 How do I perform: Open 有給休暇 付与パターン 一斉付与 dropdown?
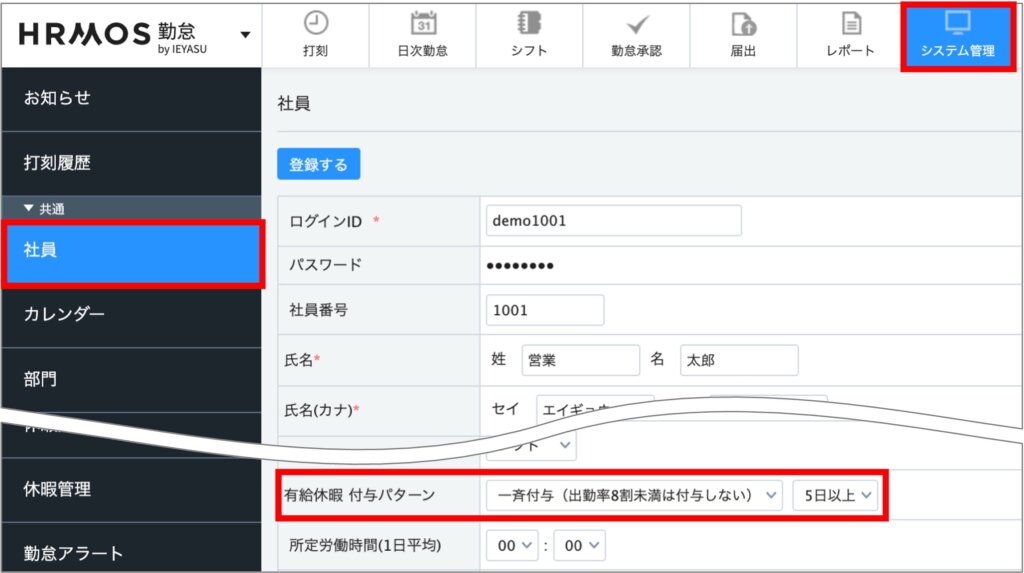tap(633, 494)
